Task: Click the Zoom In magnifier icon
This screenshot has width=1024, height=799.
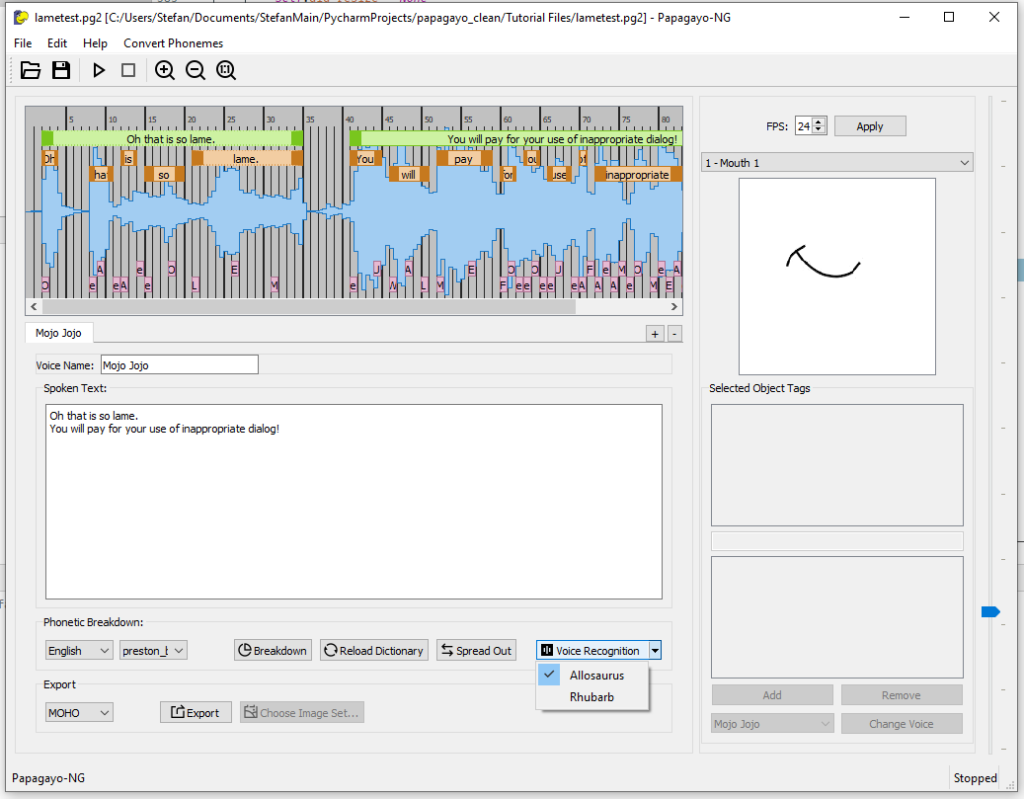Action: [165, 70]
